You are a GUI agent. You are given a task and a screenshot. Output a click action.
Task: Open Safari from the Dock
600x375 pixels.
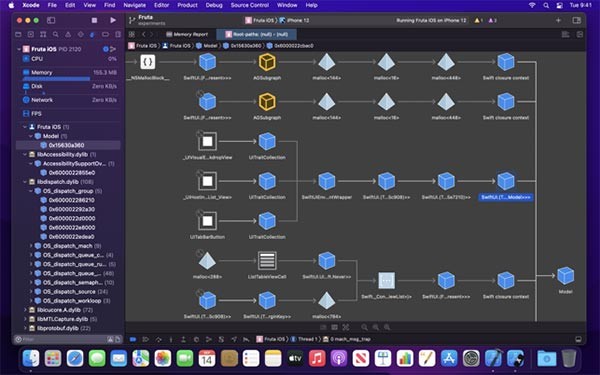click(x=75, y=359)
